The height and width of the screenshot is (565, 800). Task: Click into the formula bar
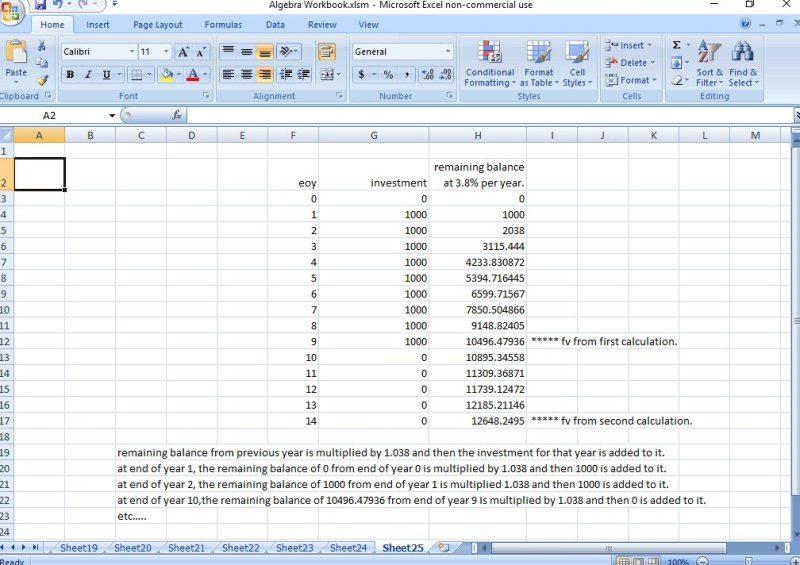click(x=489, y=115)
